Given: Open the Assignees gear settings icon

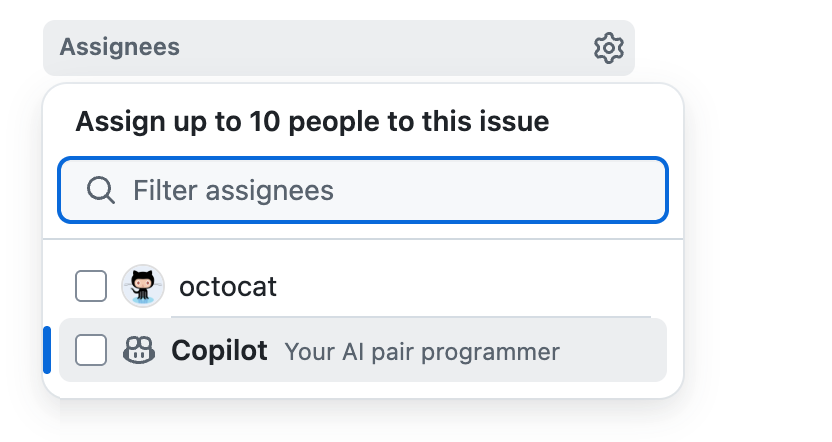Looking at the screenshot, I should [x=608, y=48].
